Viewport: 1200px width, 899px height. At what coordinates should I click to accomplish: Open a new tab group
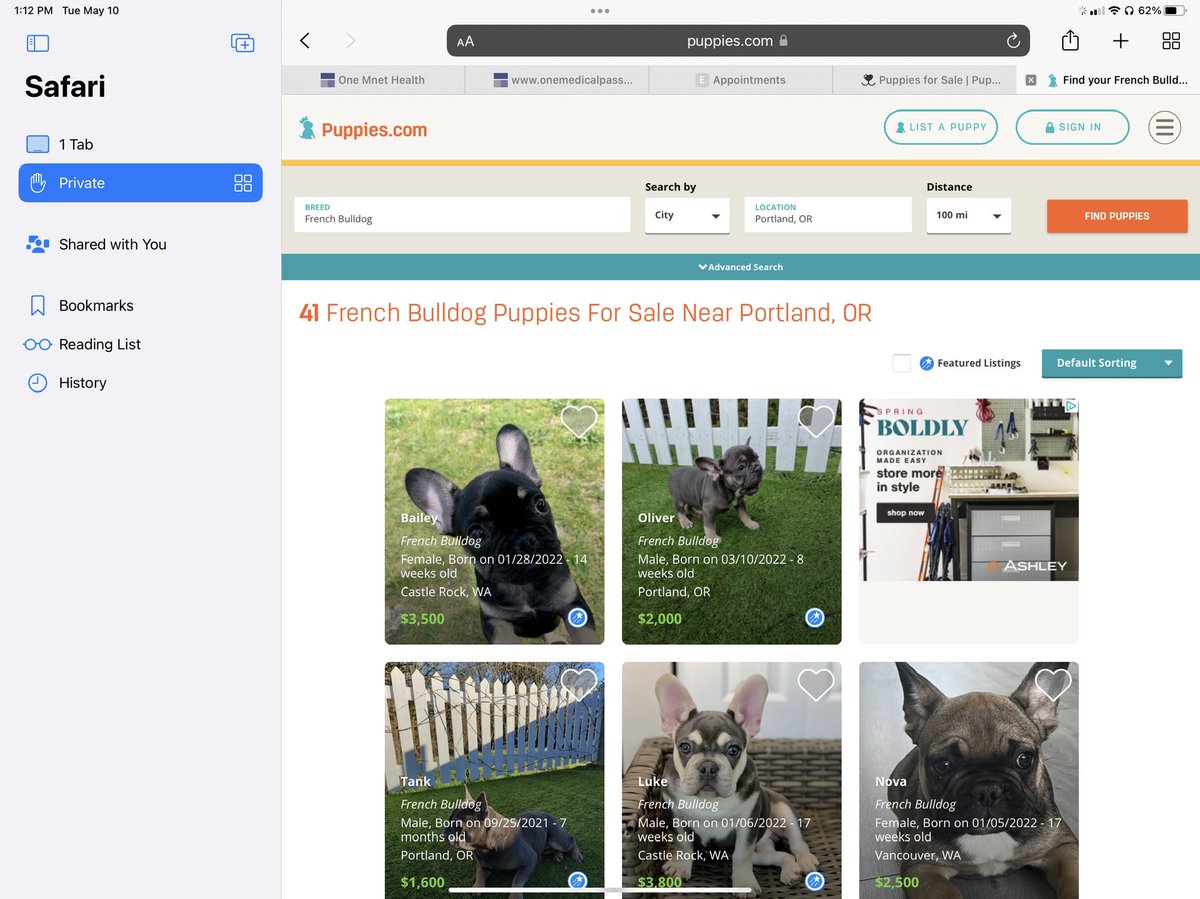click(242, 43)
